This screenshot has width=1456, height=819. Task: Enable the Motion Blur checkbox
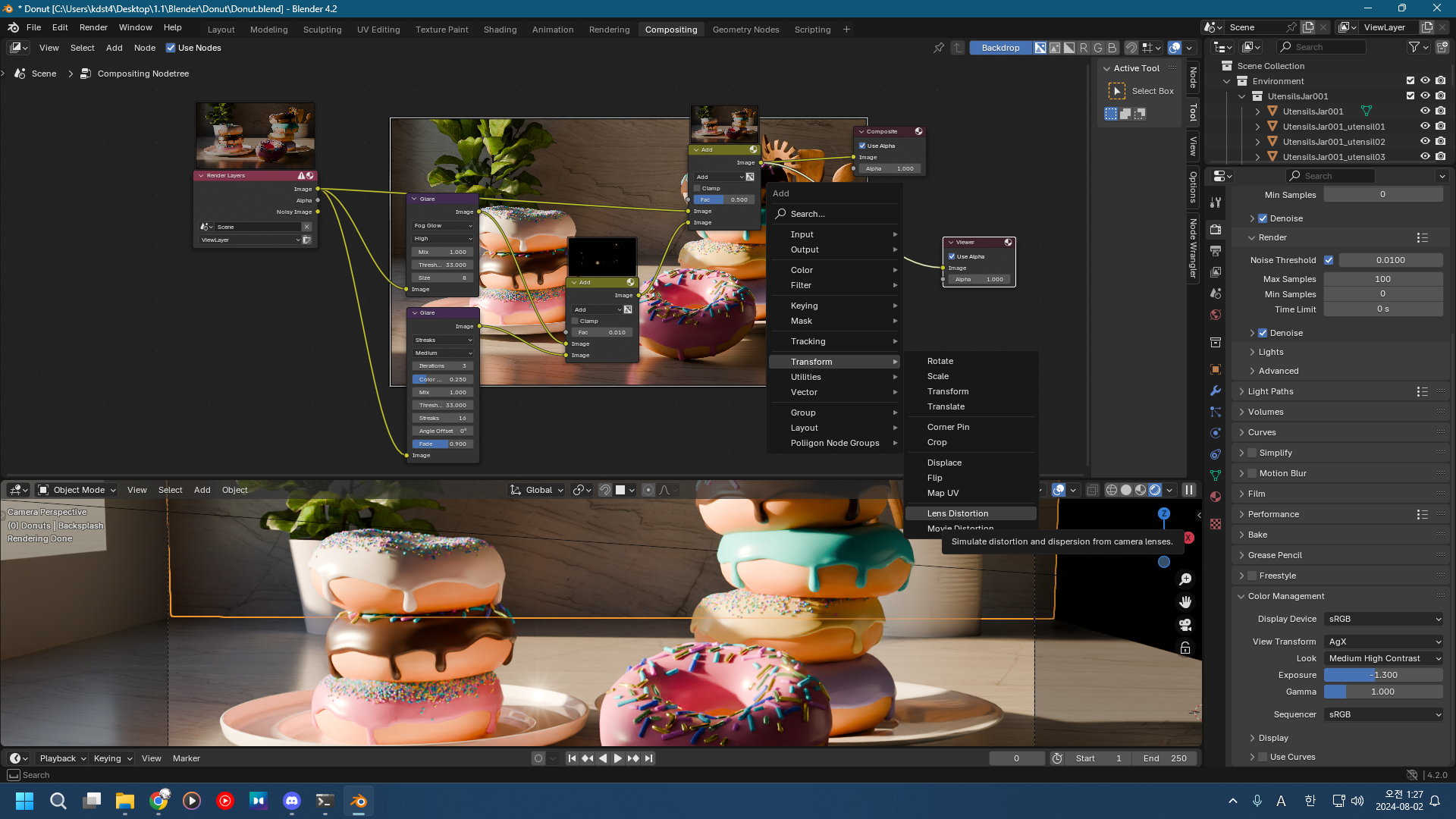point(1252,473)
